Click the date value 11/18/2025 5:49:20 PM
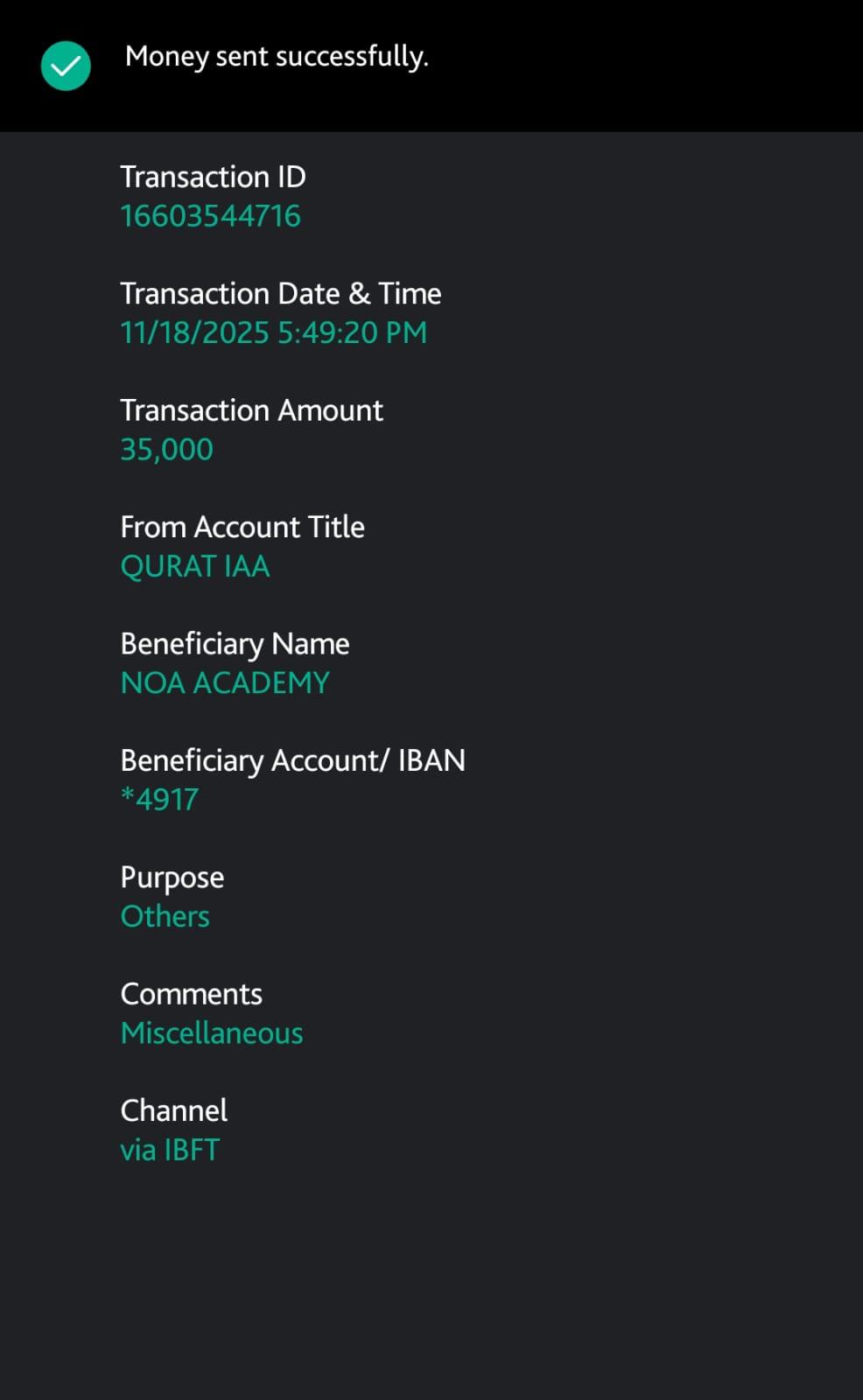The height and width of the screenshot is (1400, 863). point(273,333)
